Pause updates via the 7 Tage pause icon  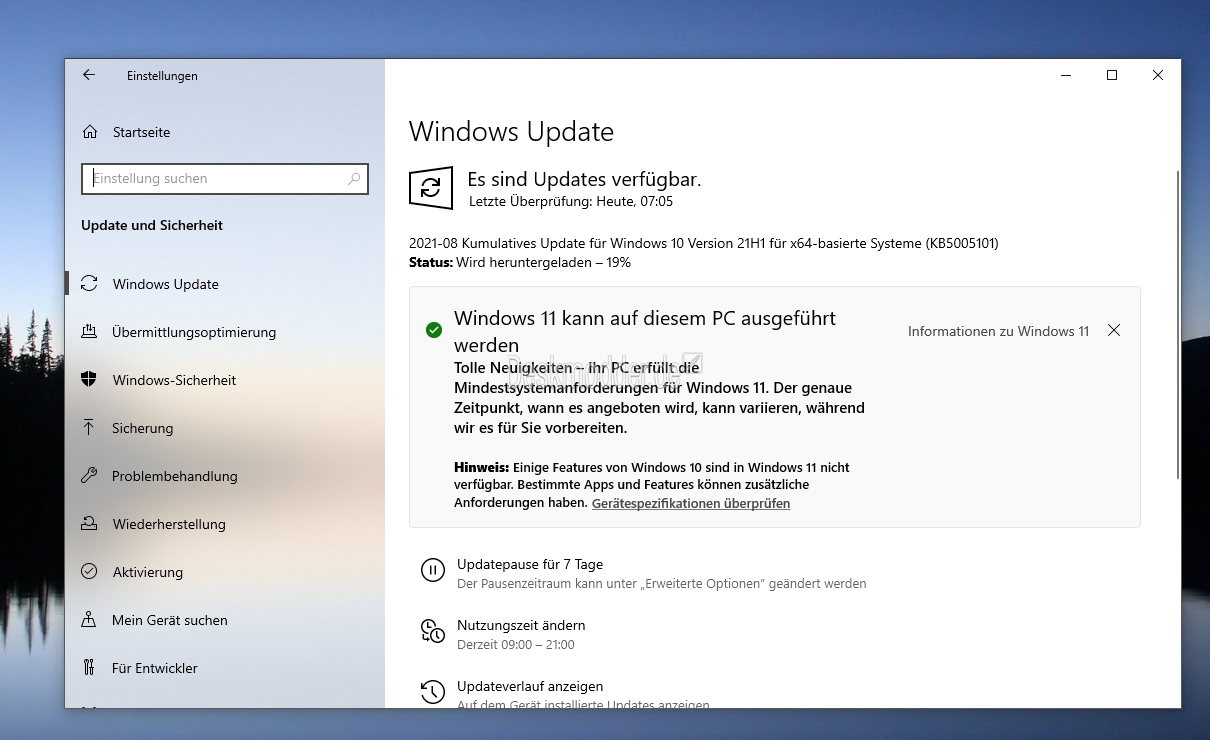[x=432, y=570]
